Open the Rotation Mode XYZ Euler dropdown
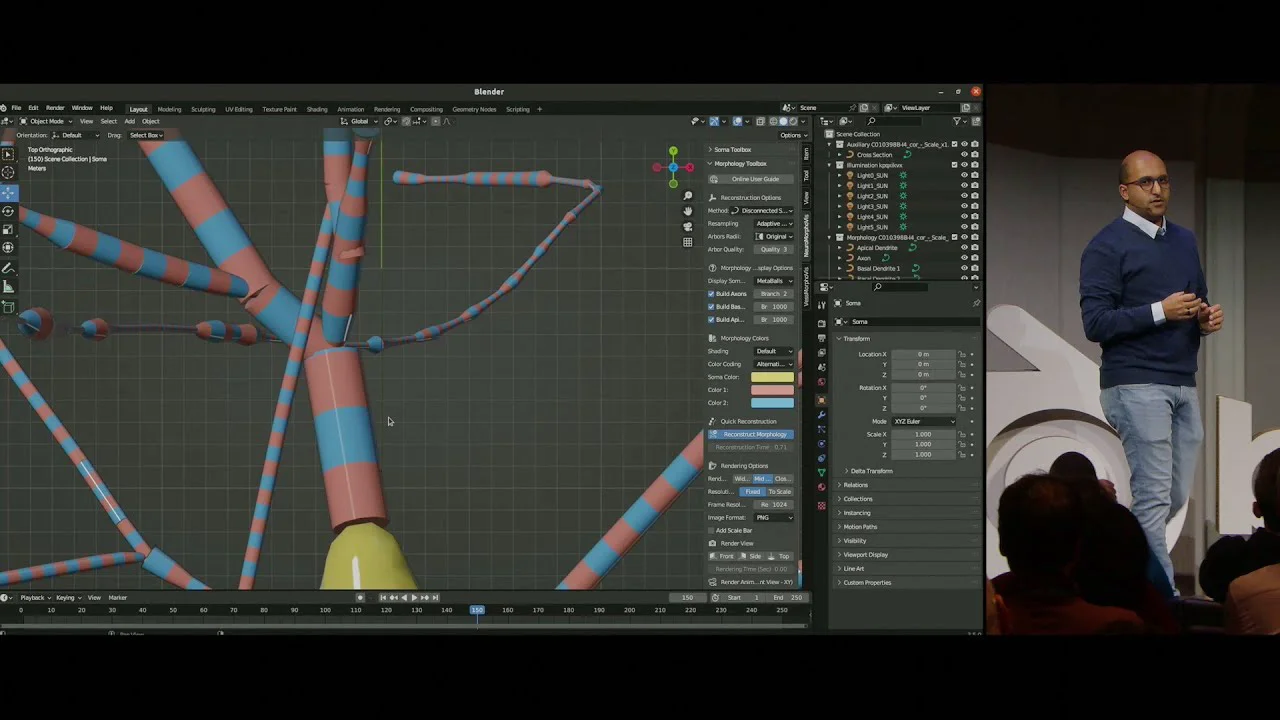This screenshot has height=720, width=1280. pyautogui.click(x=923, y=421)
